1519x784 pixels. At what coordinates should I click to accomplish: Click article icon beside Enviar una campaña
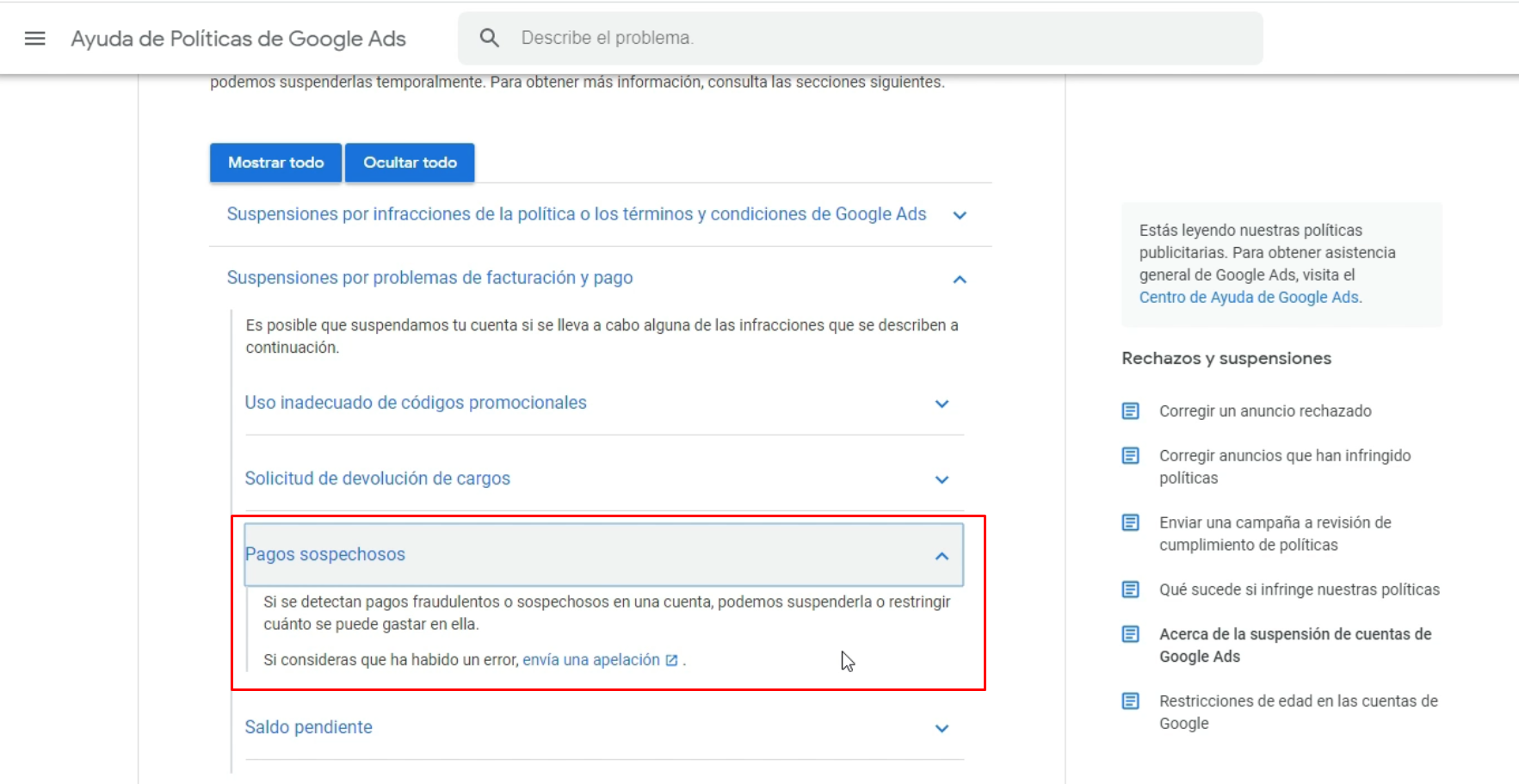click(x=1131, y=522)
